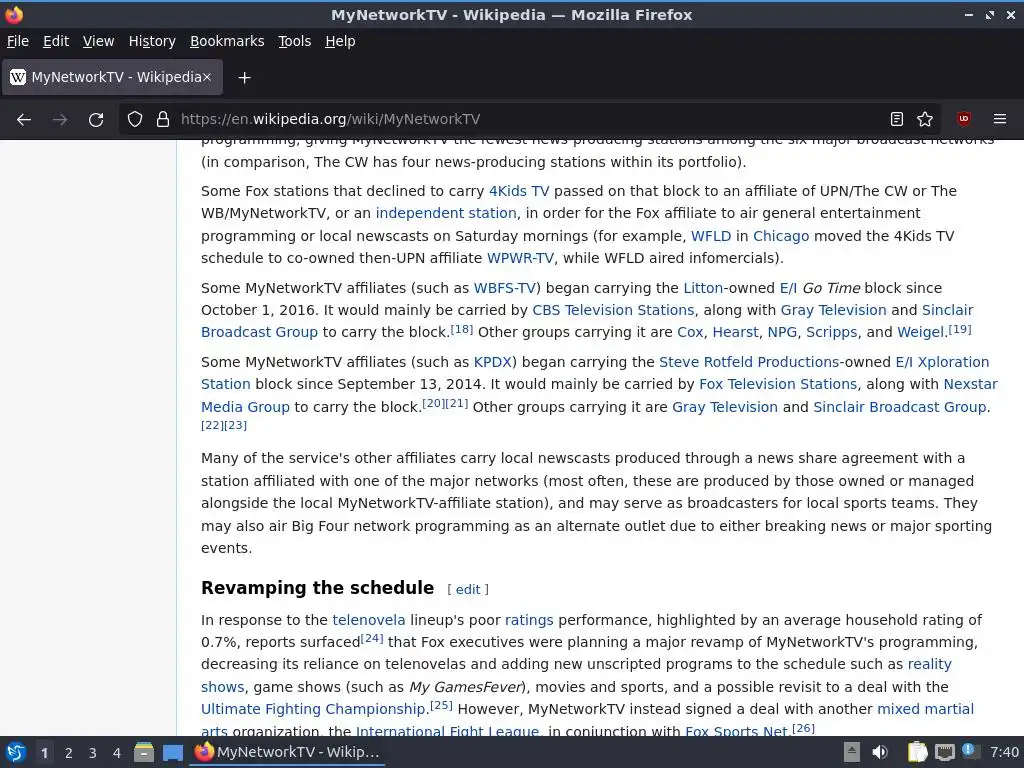Image resolution: width=1024 pixels, height=768 pixels.
Task: Open the History menu
Action: point(152,41)
